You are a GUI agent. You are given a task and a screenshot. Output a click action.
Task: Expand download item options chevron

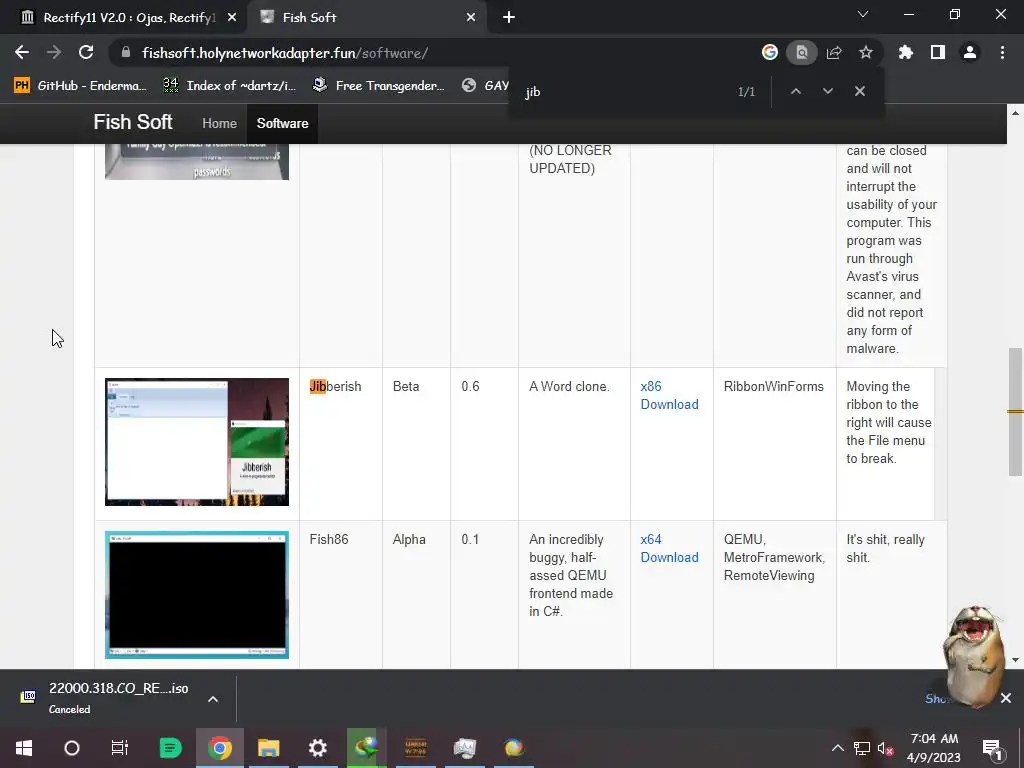(x=213, y=699)
